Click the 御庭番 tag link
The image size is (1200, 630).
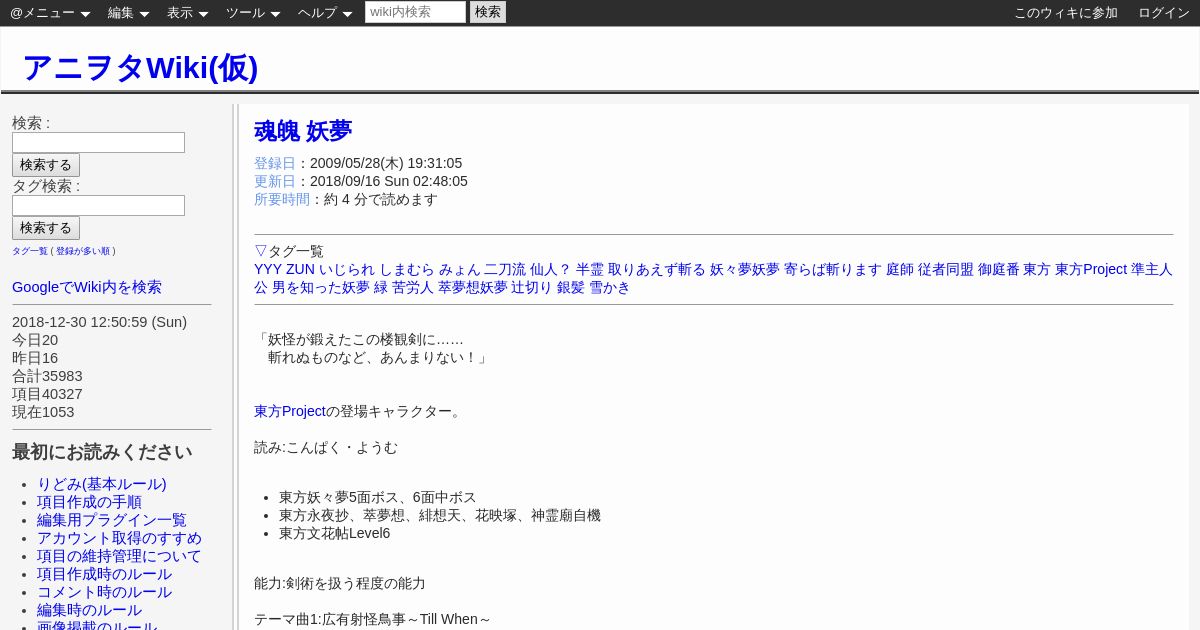point(999,269)
